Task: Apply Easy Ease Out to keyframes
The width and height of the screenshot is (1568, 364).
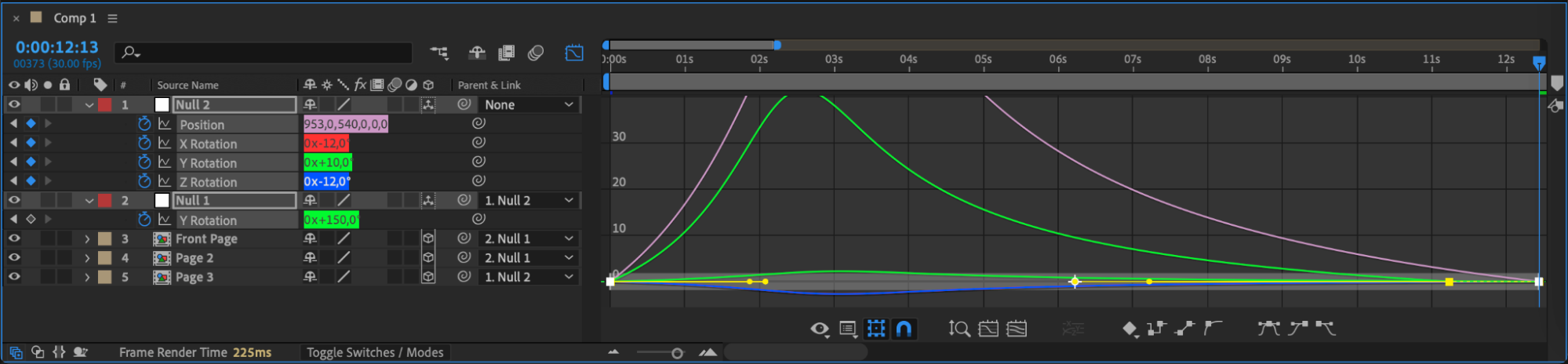Action: tap(1326, 329)
